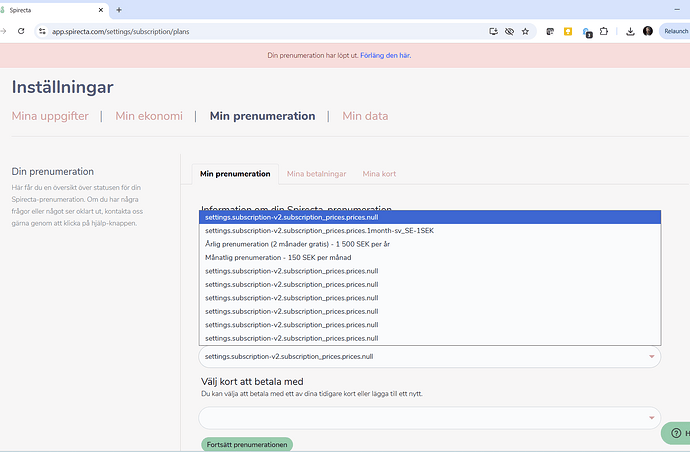Click the dark extension icon left of Keep

pyautogui.click(x=550, y=31)
